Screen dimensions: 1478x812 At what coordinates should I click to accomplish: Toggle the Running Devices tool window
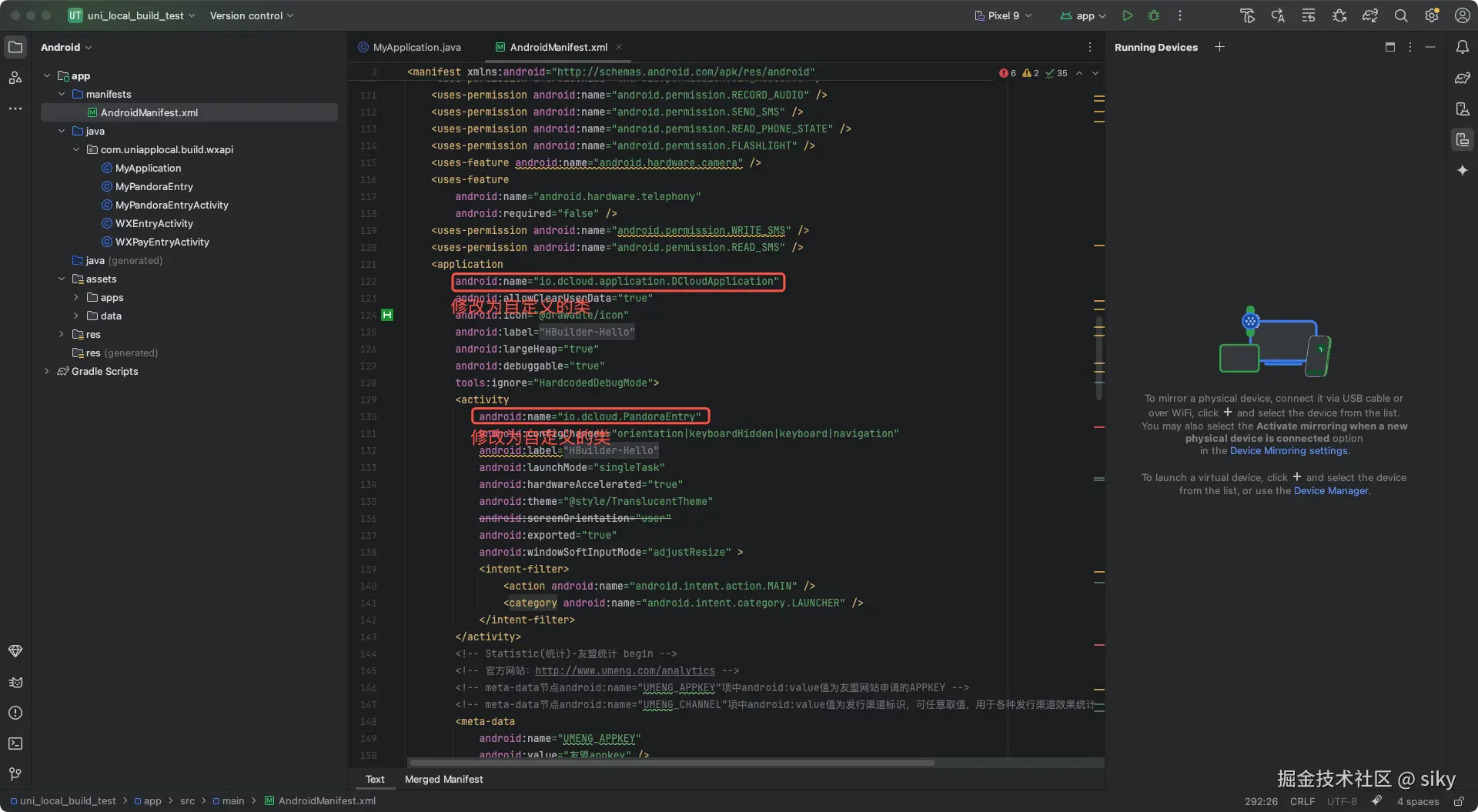pos(1462,139)
